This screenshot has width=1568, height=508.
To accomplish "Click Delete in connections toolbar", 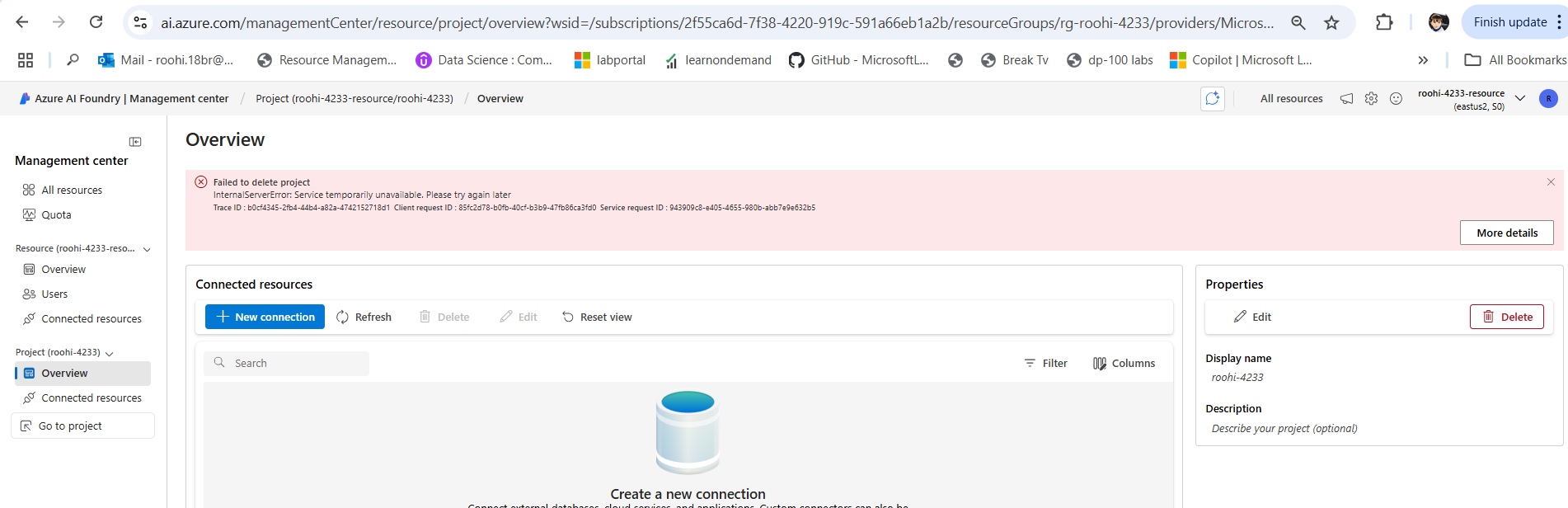I will click(444, 317).
